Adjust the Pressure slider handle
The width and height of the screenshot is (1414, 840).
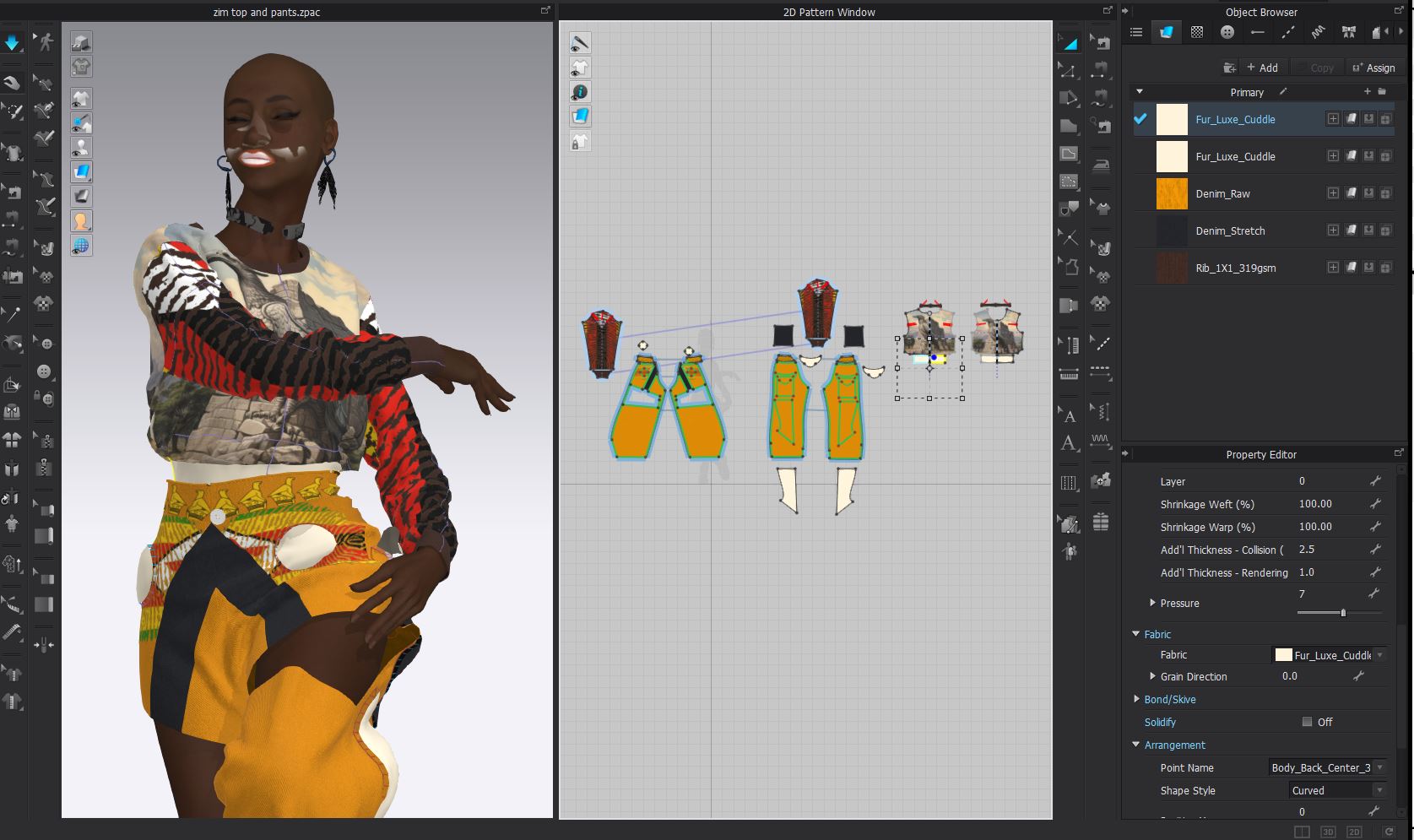1343,613
